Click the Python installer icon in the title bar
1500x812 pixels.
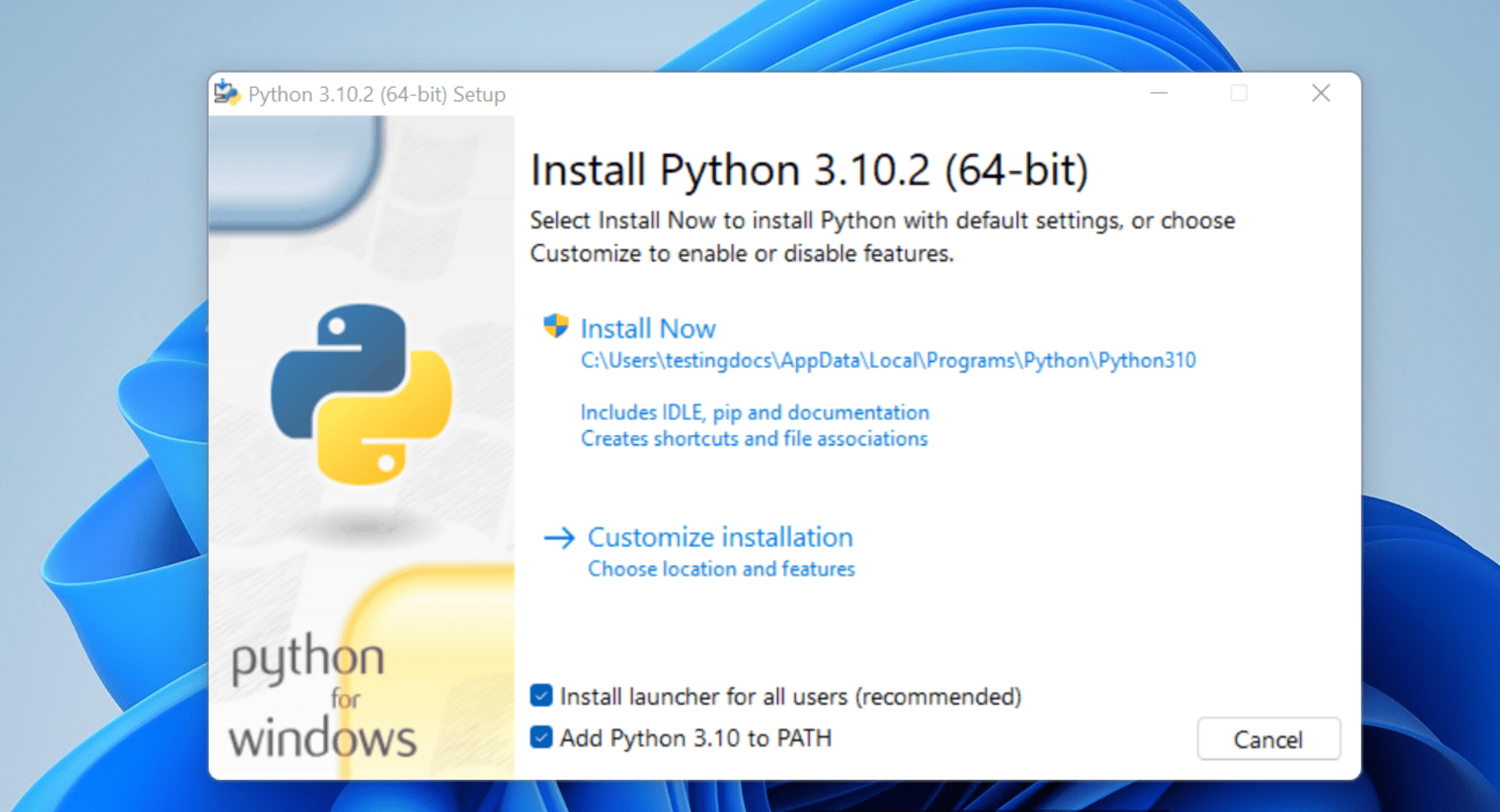(226, 93)
